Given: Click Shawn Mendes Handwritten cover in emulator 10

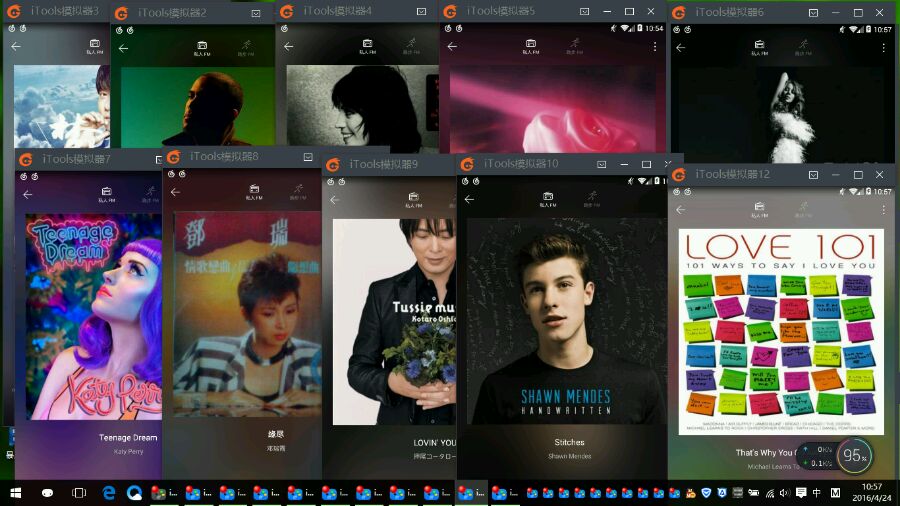Looking at the screenshot, I should coord(567,321).
